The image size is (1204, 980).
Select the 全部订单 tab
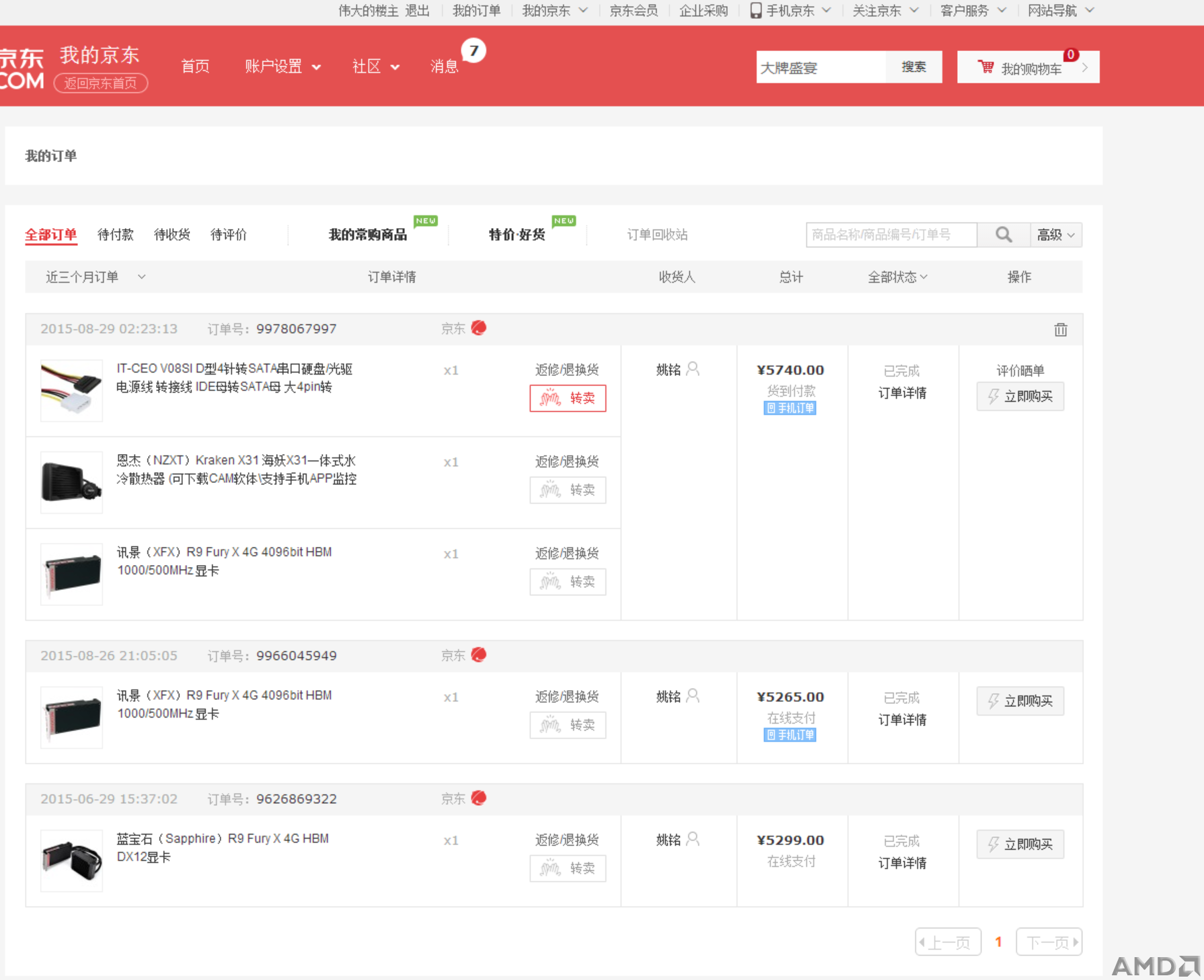pos(51,235)
